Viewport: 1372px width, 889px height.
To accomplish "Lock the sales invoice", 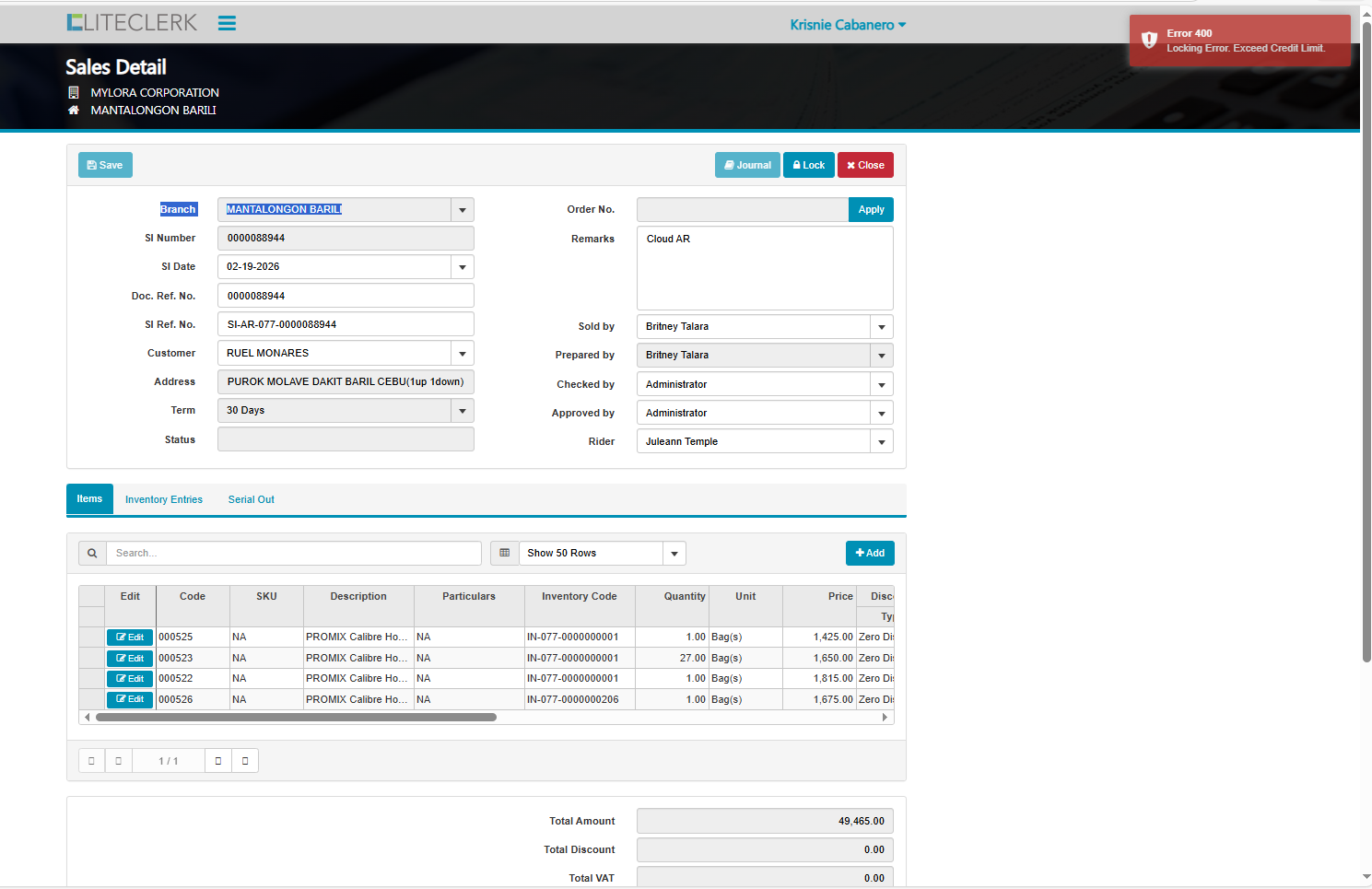I will tap(808, 166).
